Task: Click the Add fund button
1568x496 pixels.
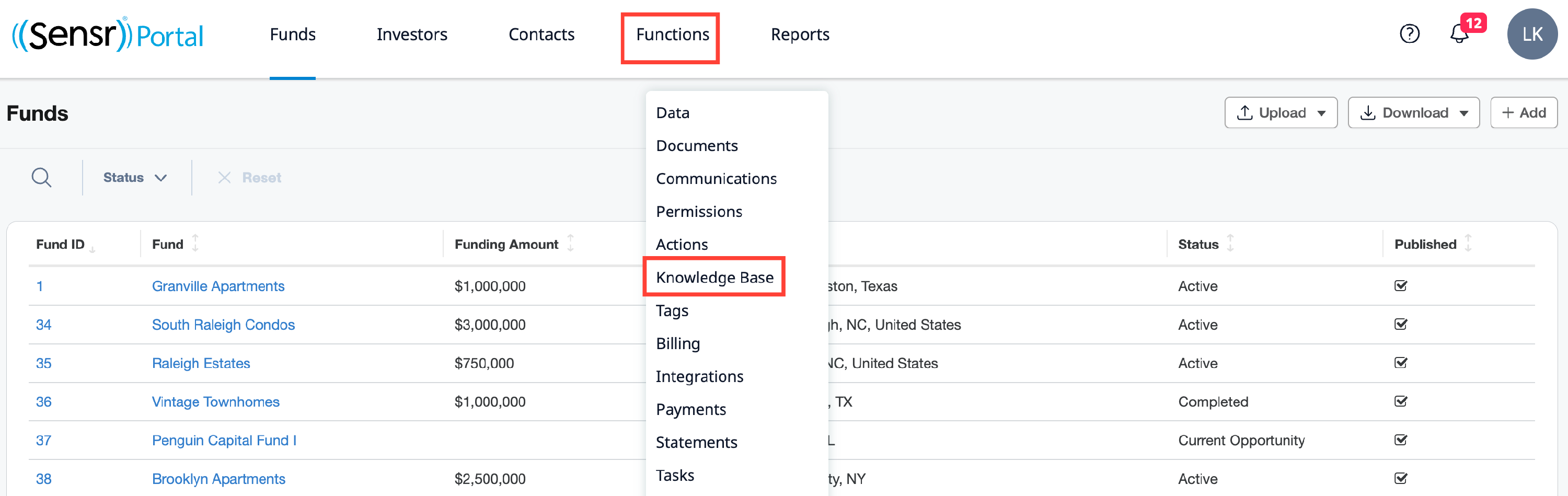Action: (1523, 112)
